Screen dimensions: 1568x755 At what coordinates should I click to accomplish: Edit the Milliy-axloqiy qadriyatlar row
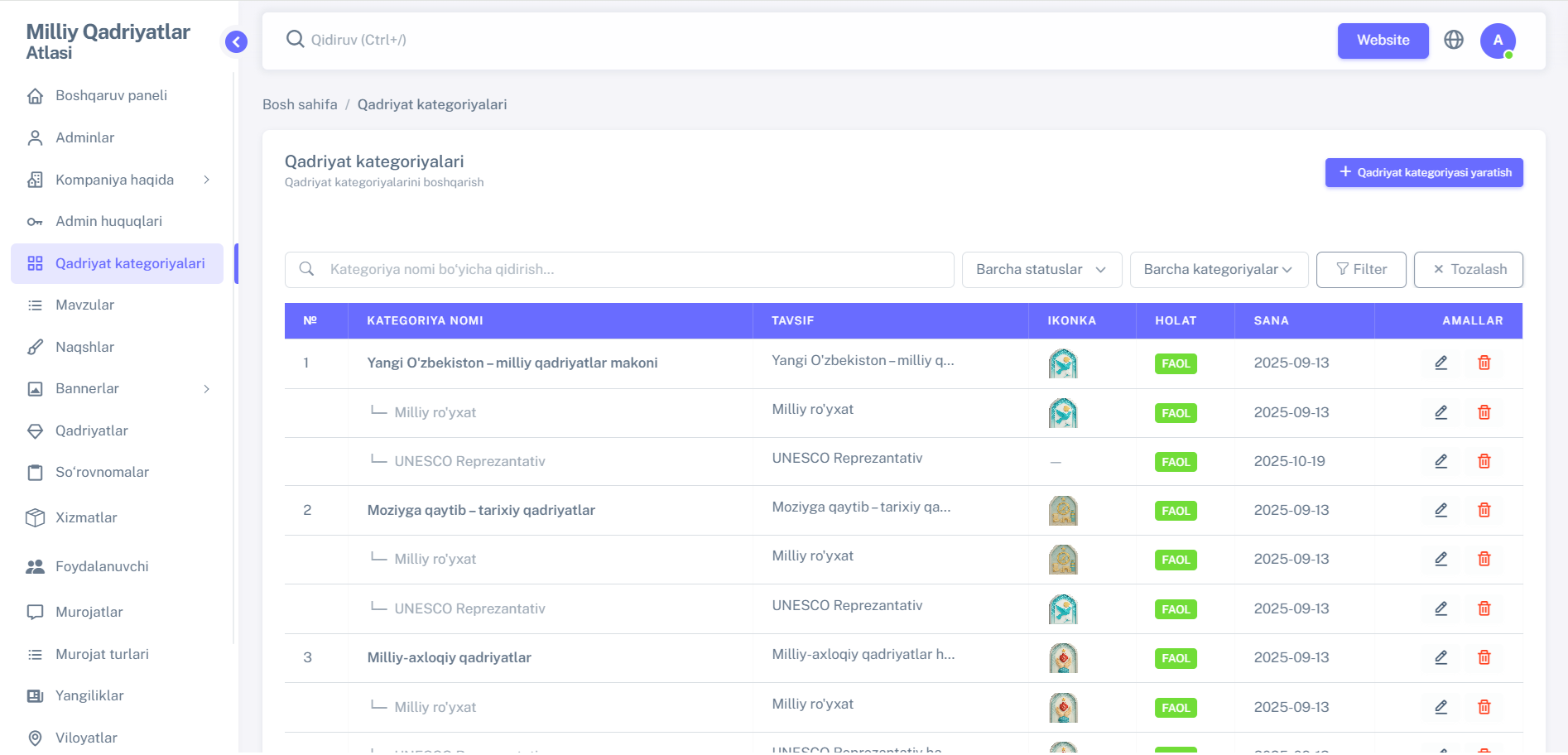click(1441, 657)
